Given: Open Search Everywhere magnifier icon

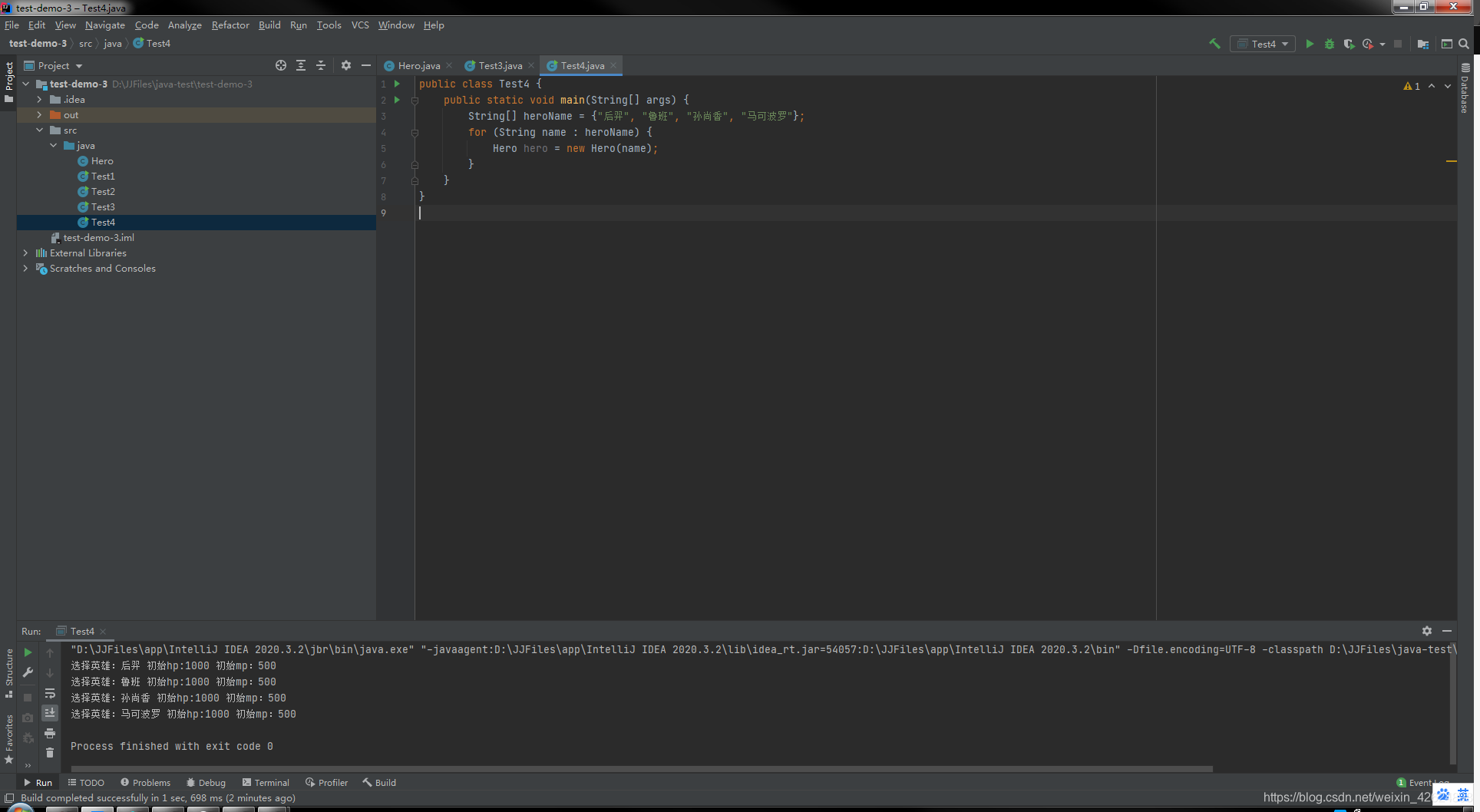Looking at the screenshot, I should click(x=1464, y=44).
